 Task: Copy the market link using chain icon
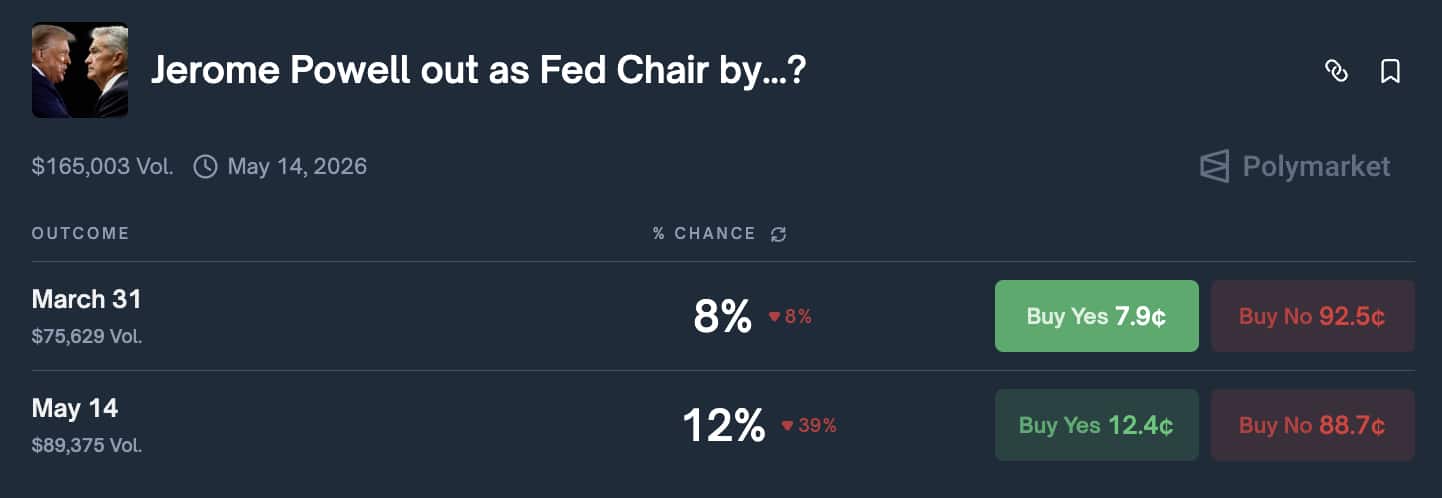(x=1336, y=71)
